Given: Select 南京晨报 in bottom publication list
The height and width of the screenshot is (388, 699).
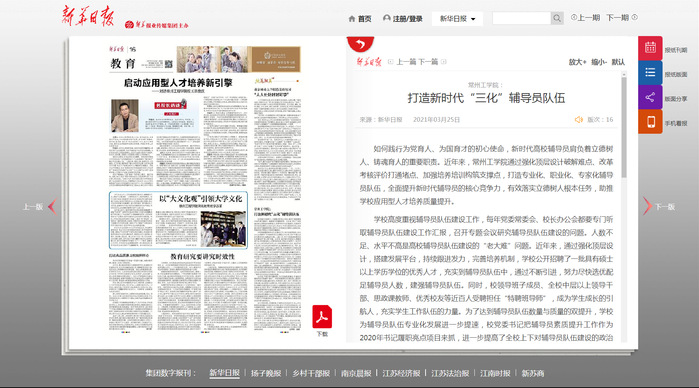Looking at the screenshot, I should (356, 373).
